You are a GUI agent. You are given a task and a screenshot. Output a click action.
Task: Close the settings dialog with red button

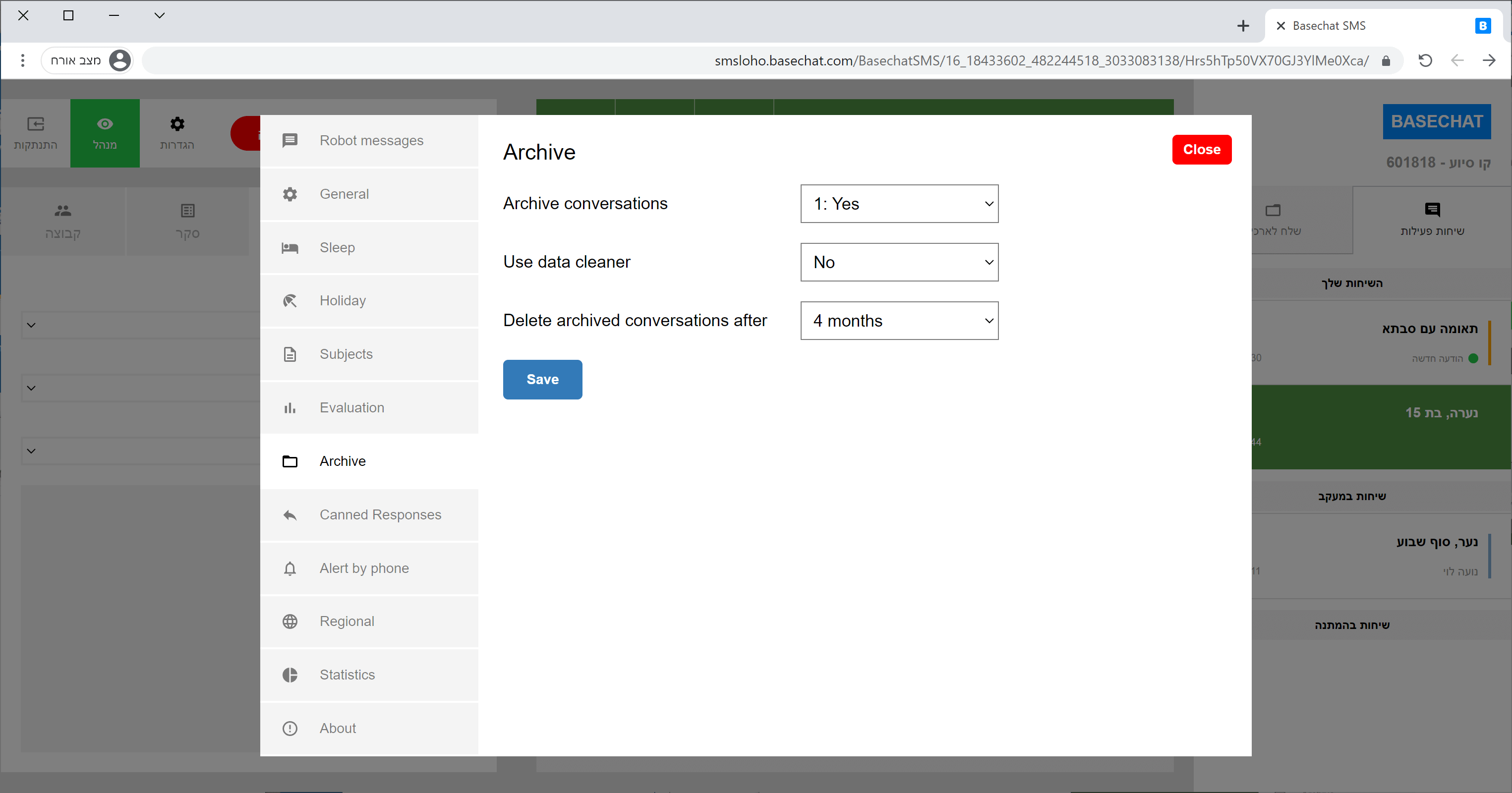click(x=1202, y=150)
